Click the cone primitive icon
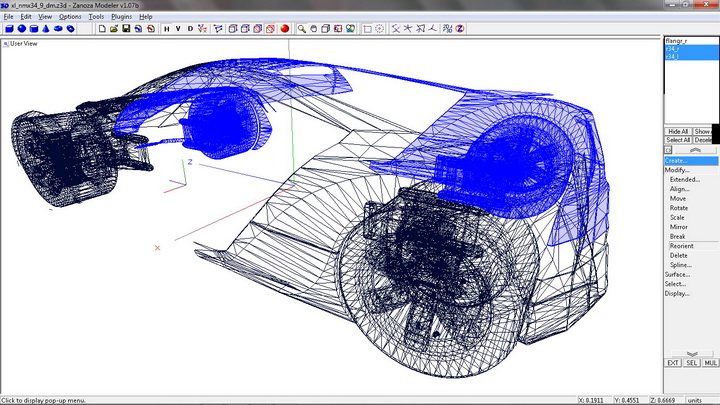 (x=46, y=29)
